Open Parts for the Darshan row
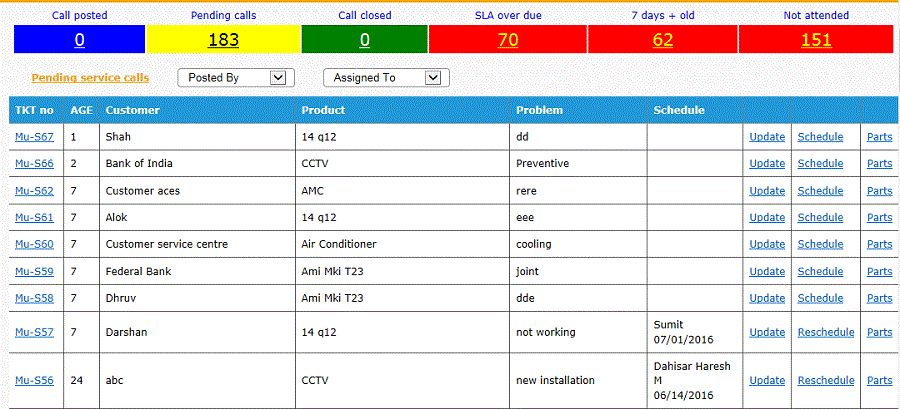 point(879,332)
